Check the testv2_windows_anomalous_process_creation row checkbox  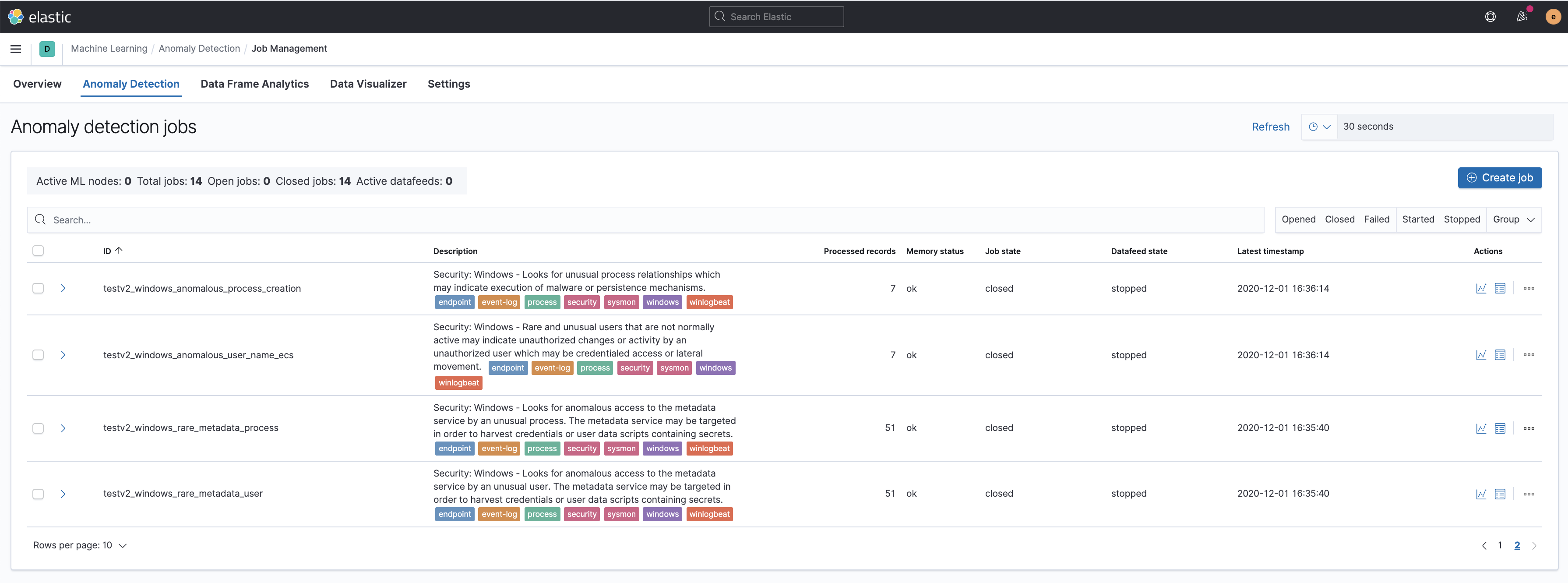coord(39,288)
